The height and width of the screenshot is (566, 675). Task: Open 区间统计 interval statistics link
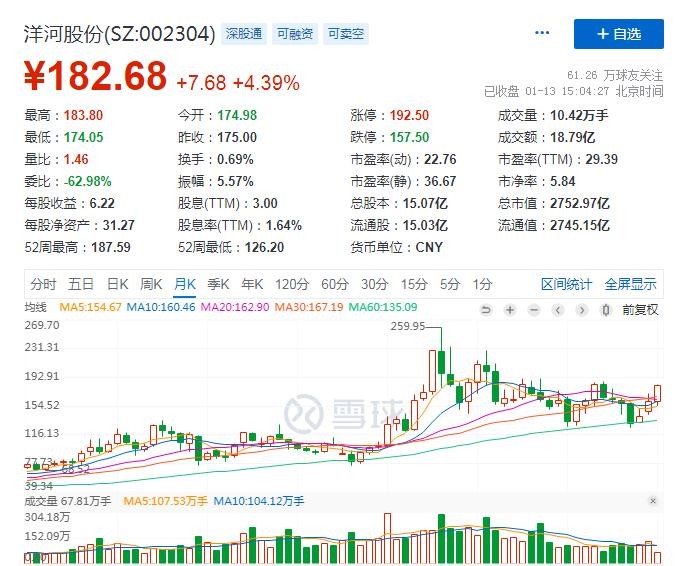[567, 284]
